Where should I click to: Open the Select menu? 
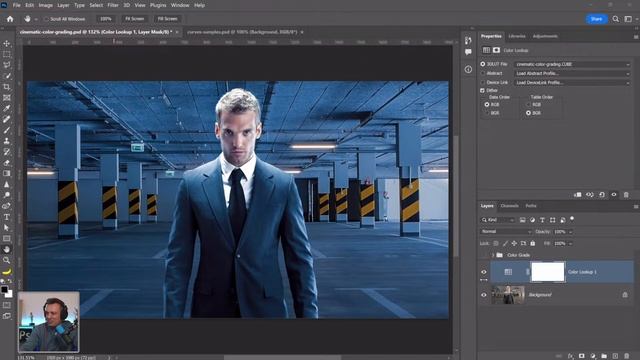pos(96,5)
